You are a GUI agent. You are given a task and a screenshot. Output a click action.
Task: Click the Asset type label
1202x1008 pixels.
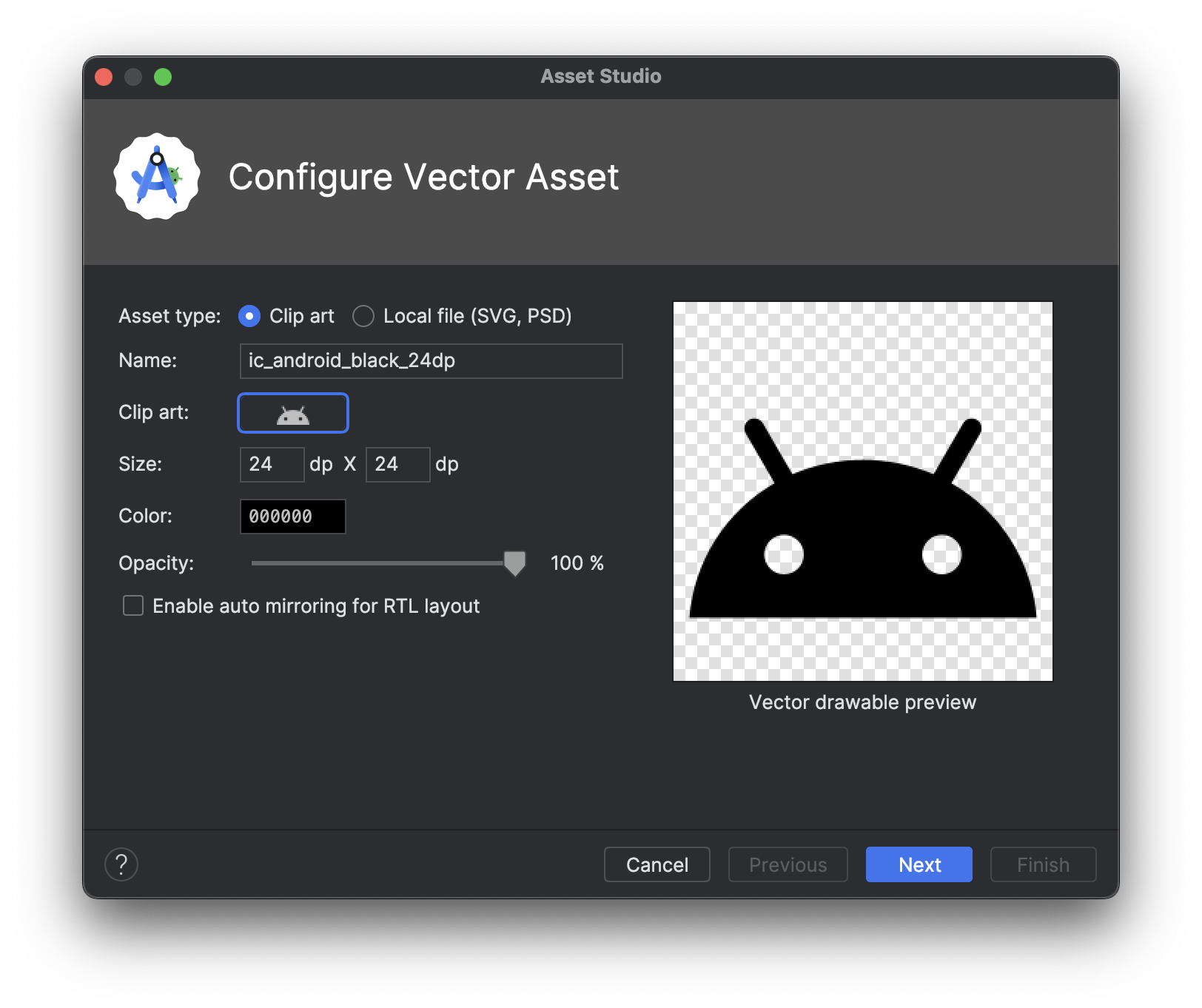click(169, 316)
